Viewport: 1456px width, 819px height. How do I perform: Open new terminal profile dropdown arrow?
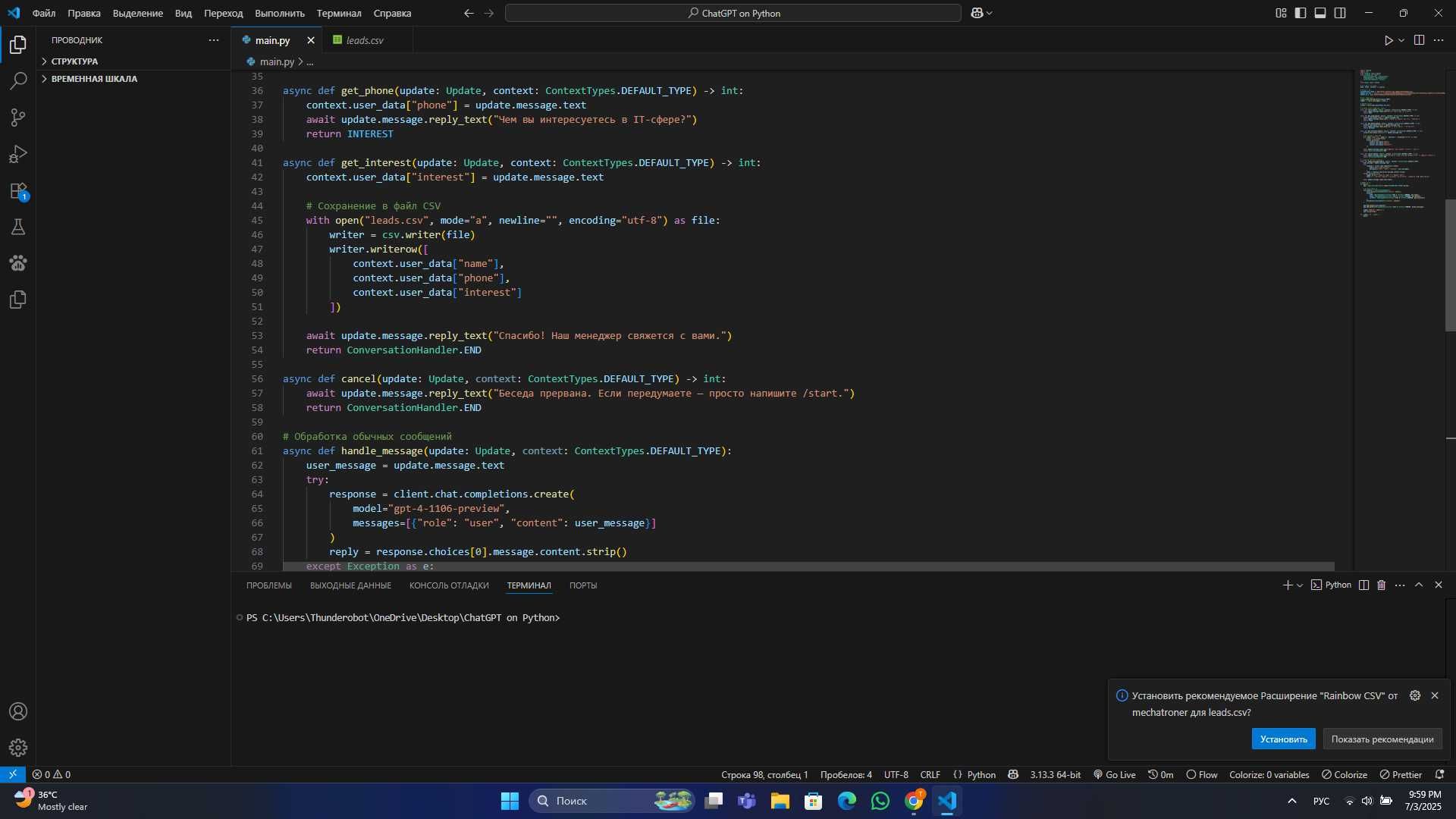[x=1300, y=585]
